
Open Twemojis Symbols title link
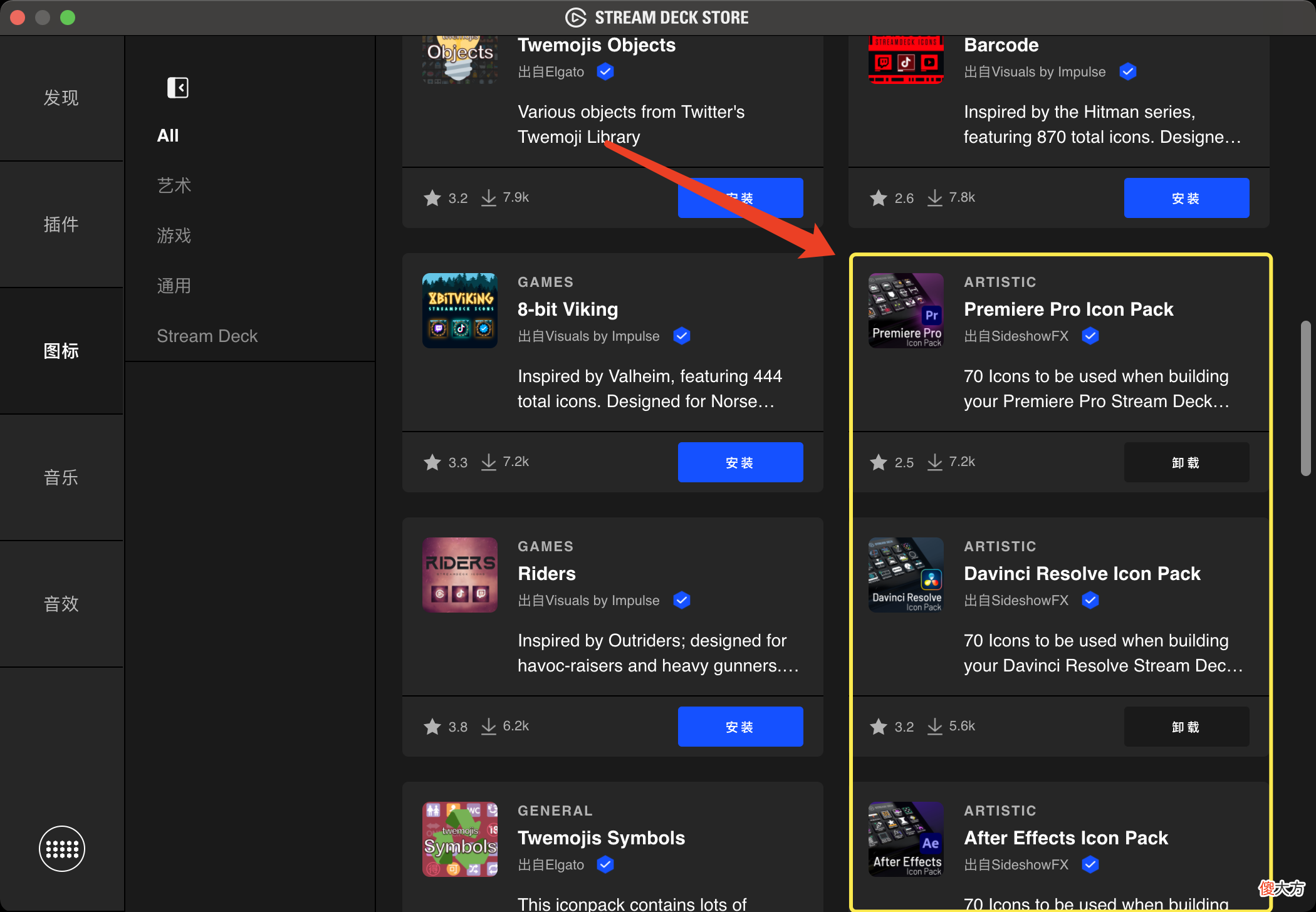point(601,838)
